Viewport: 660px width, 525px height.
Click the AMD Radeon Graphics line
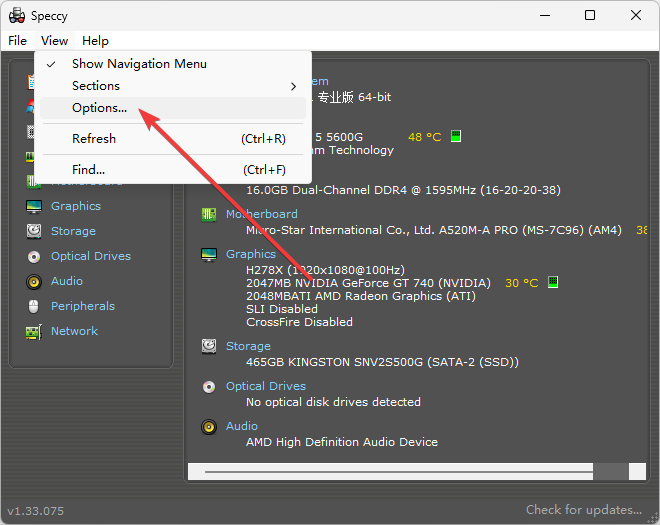[x=361, y=296]
